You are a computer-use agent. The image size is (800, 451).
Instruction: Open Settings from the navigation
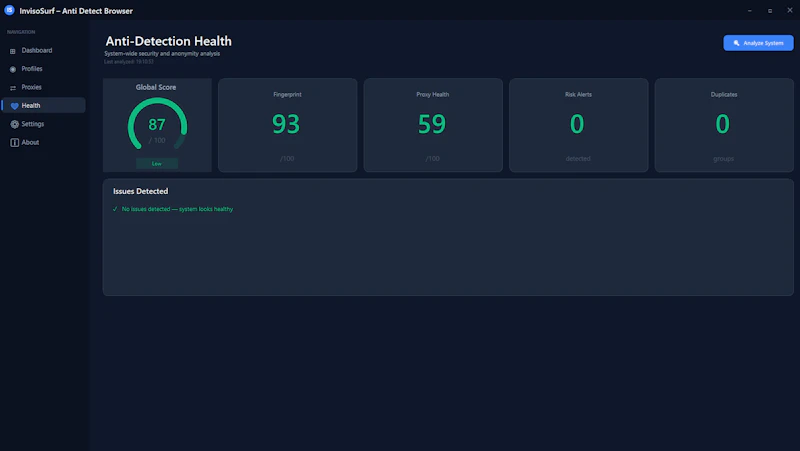tap(43, 124)
